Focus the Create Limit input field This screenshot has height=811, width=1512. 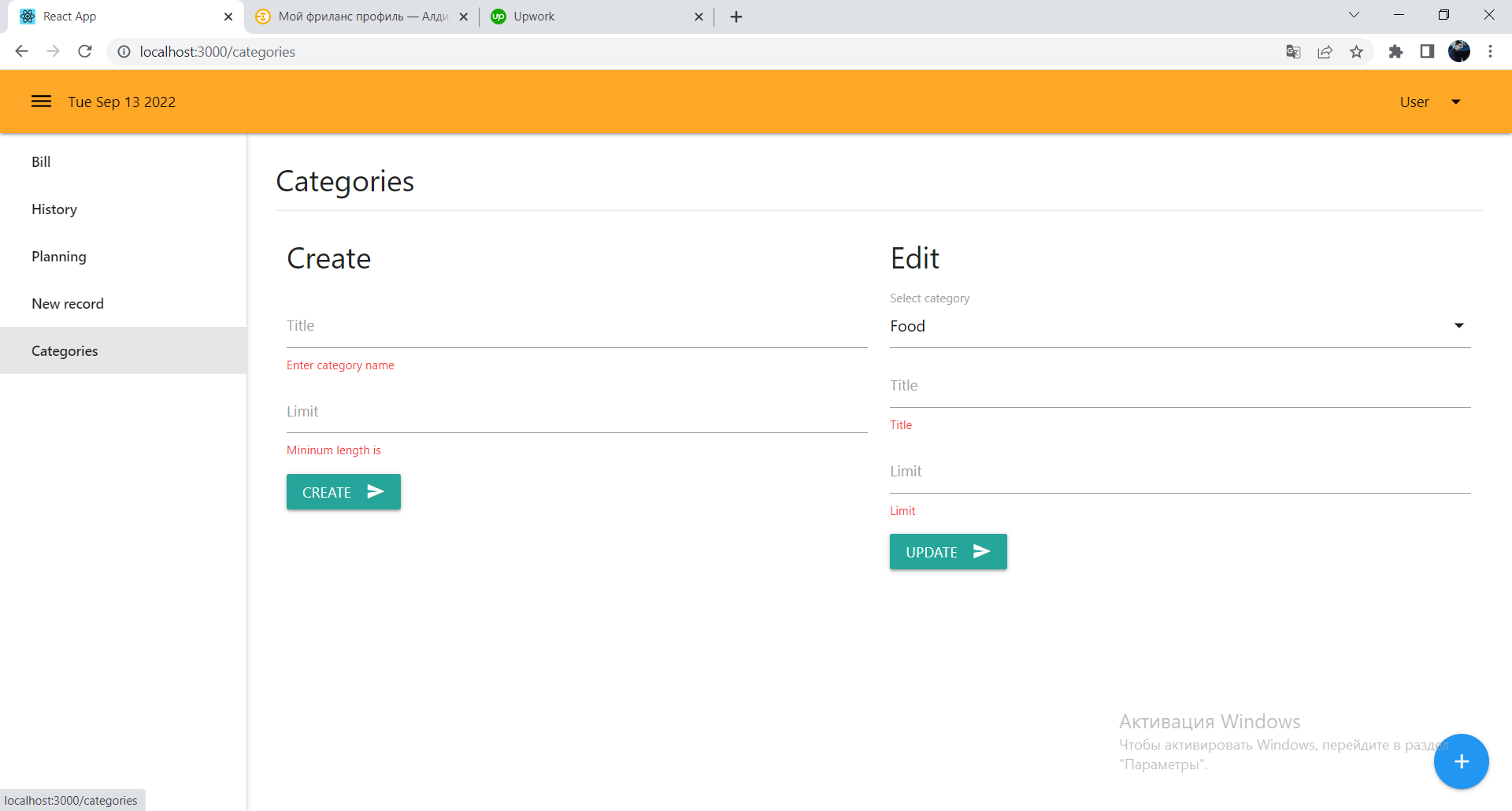pyautogui.click(x=576, y=412)
